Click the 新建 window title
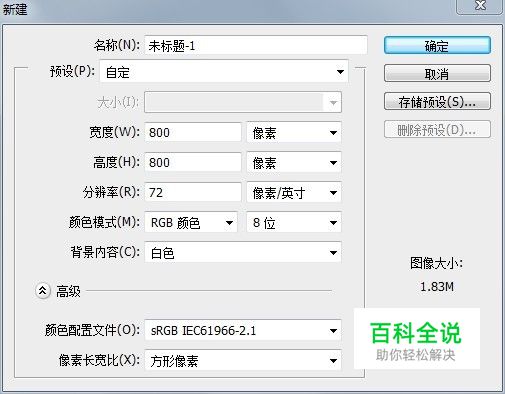The width and height of the screenshot is (505, 394). click(15, 9)
